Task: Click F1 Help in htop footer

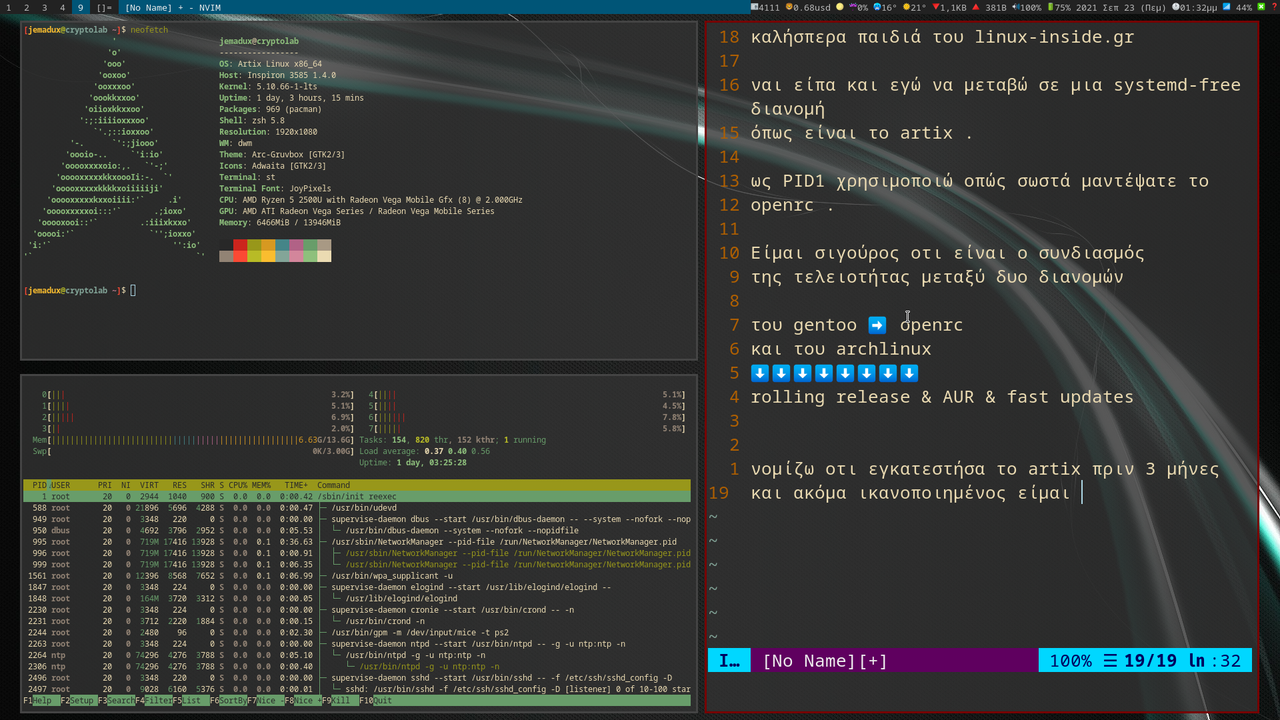Action: 40,701
